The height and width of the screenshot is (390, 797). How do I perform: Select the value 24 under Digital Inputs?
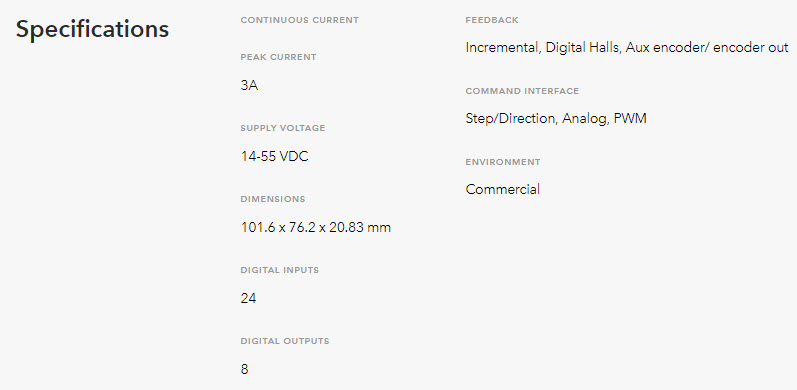(248, 298)
